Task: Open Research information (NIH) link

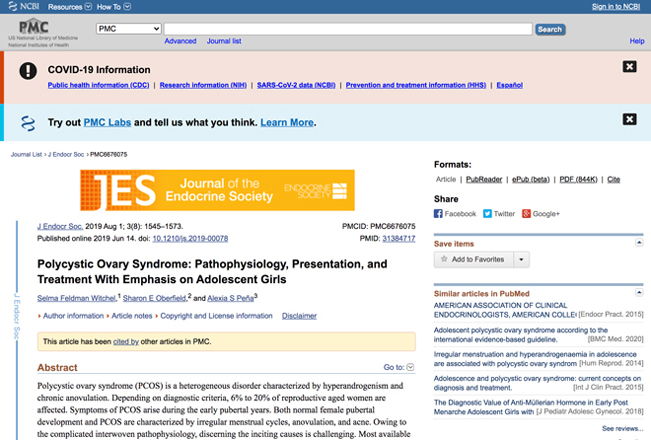Action: click(203, 85)
